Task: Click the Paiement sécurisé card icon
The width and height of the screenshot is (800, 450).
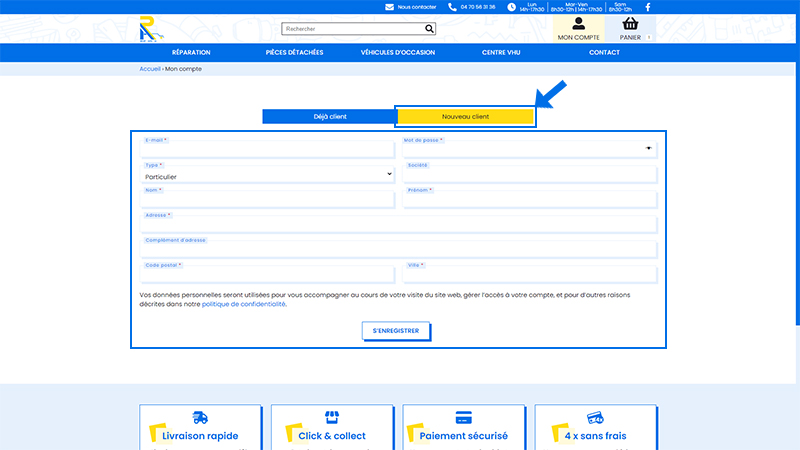Action: coord(463,418)
